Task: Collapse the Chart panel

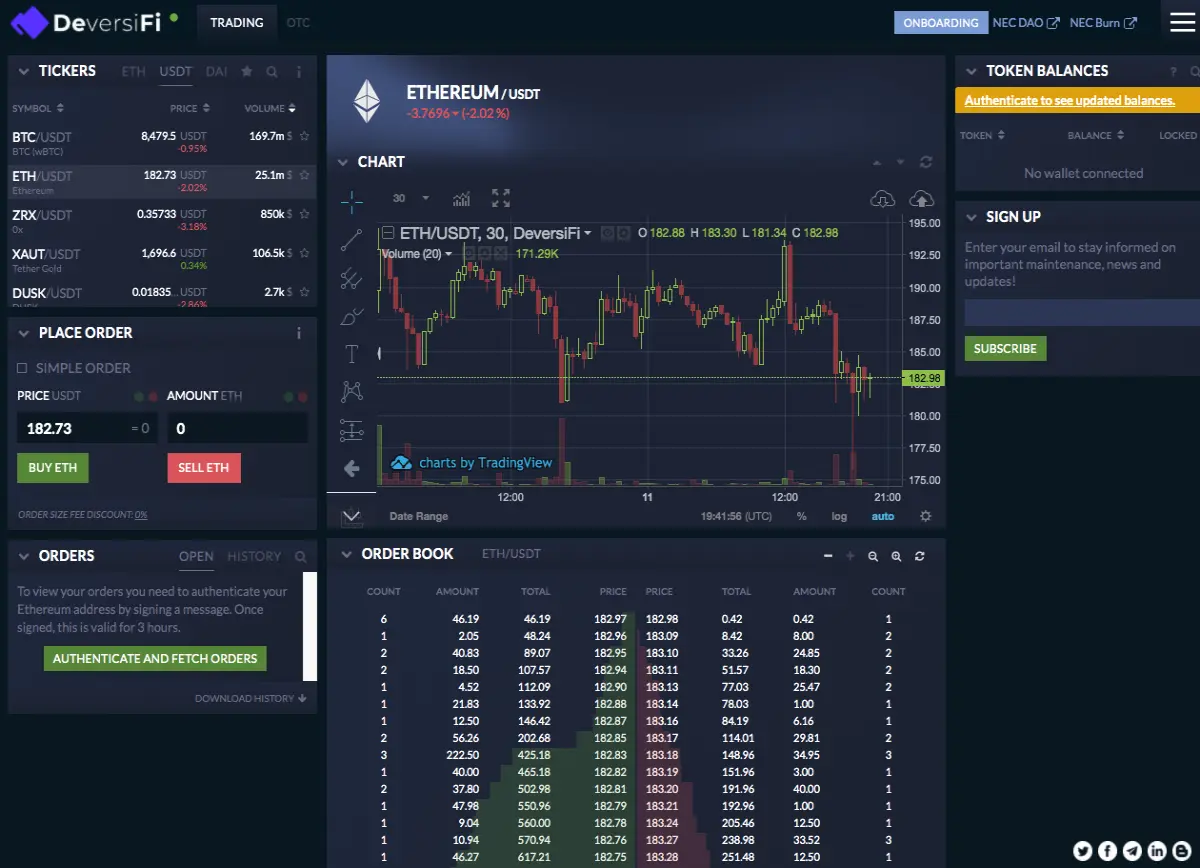Action: point(343,162)
